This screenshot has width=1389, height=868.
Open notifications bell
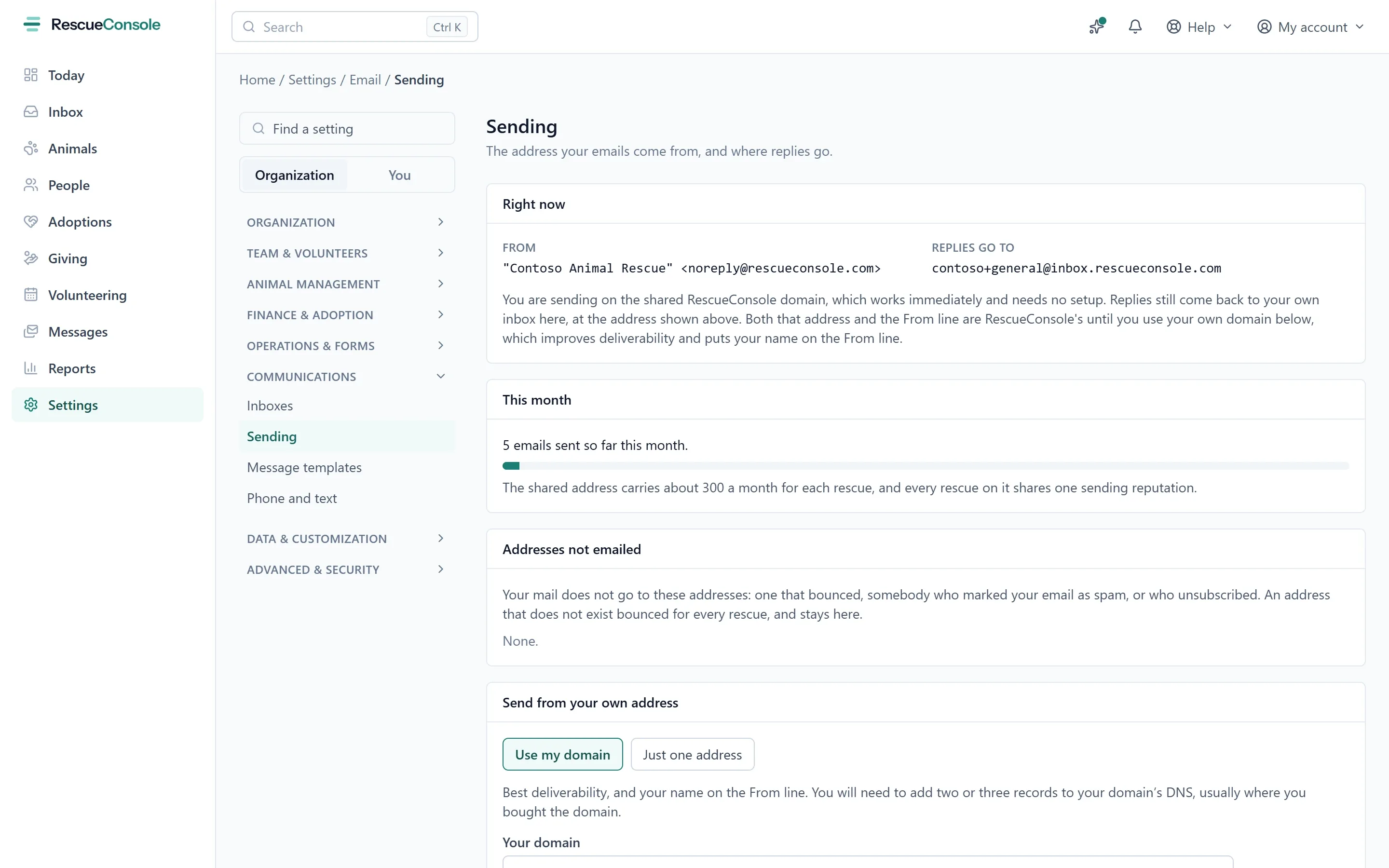1135,27
